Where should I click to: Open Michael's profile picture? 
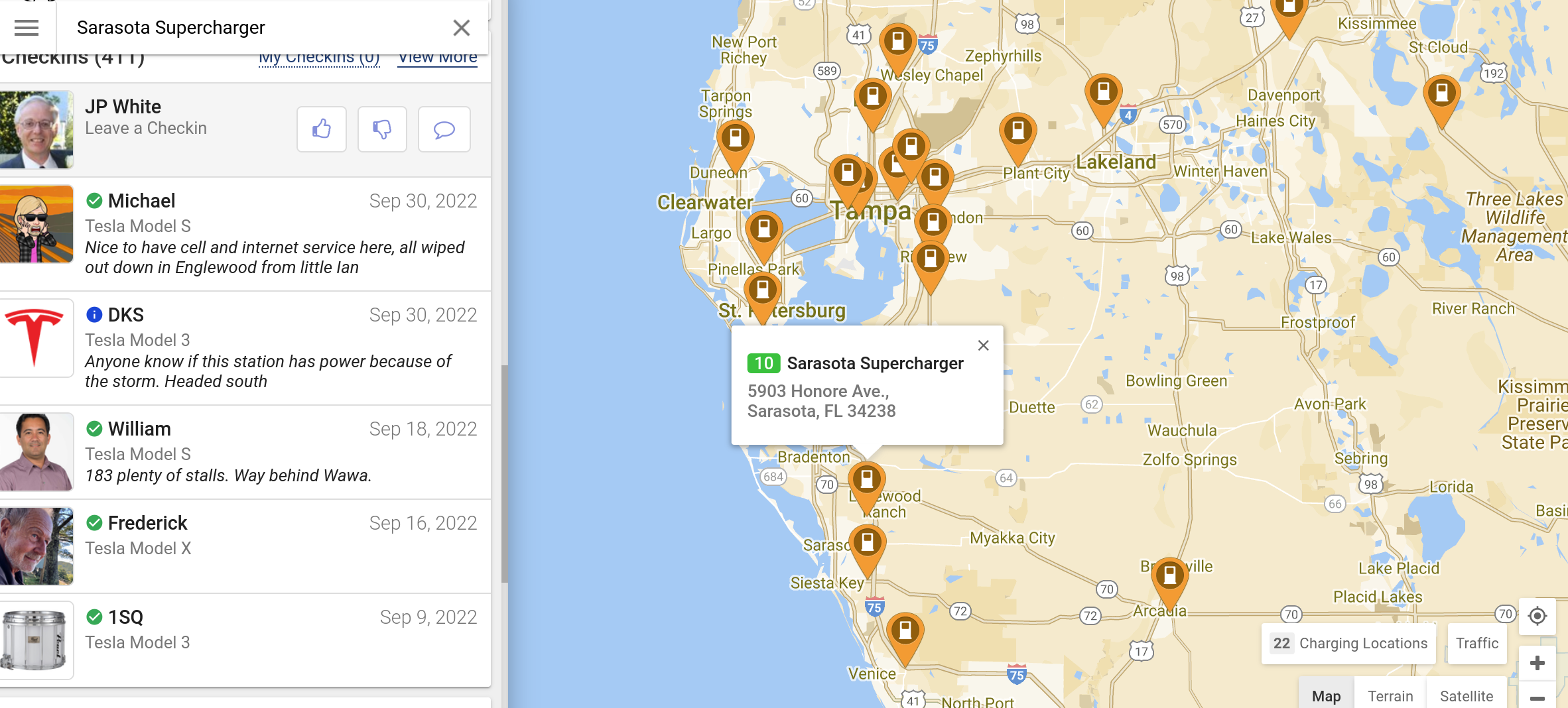pyautogui.click(x=36, y=224)
